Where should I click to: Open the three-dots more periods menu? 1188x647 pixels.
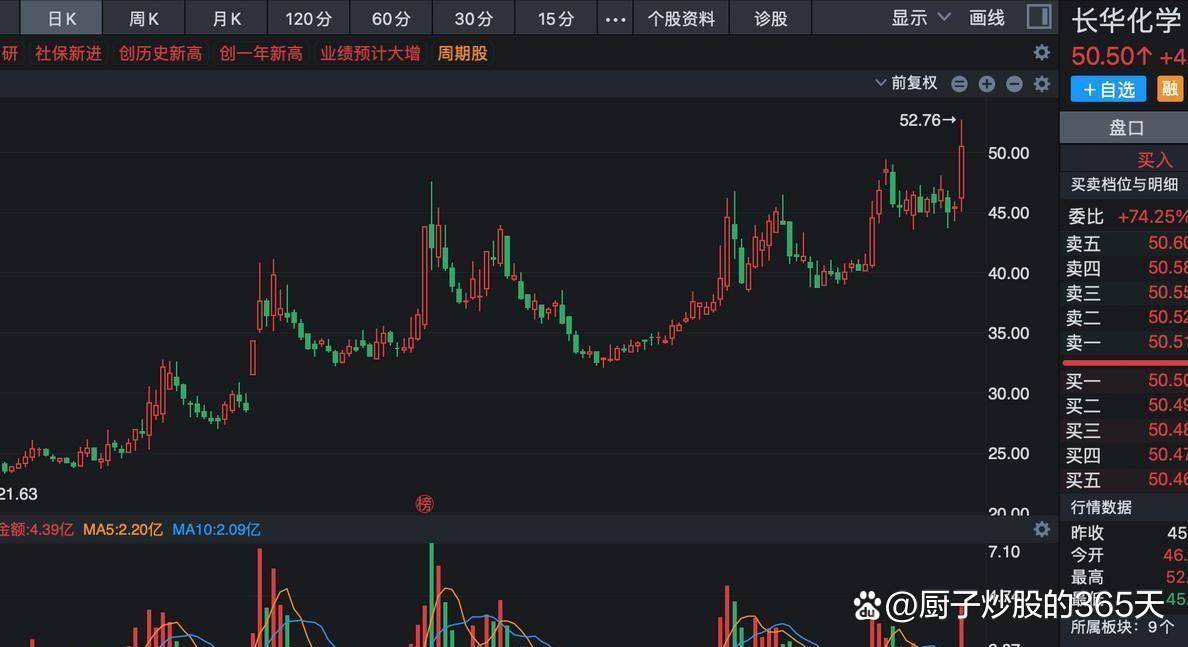click(616, 18)
